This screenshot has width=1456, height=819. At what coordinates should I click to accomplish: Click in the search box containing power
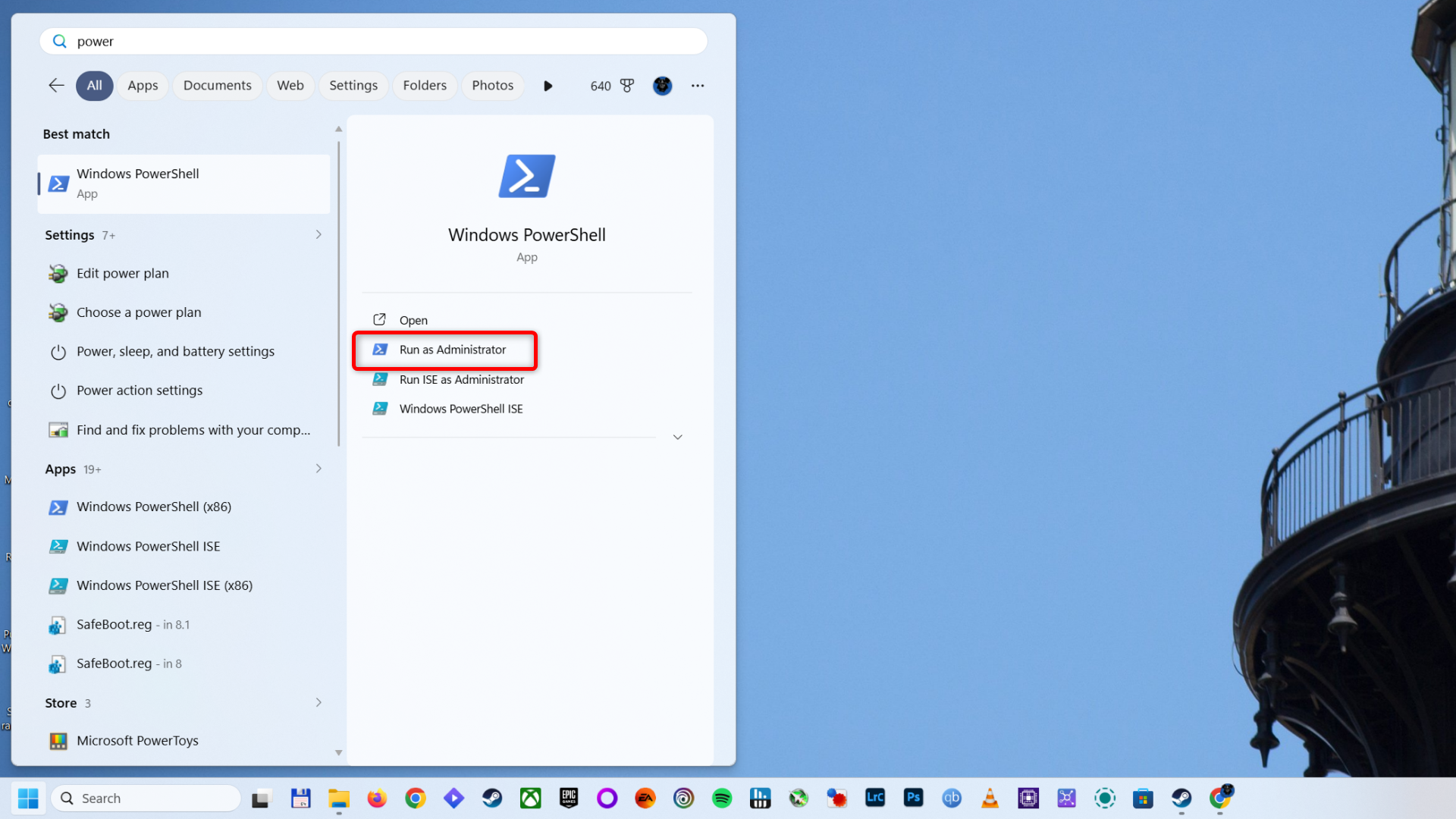click(x=373, y=41)
